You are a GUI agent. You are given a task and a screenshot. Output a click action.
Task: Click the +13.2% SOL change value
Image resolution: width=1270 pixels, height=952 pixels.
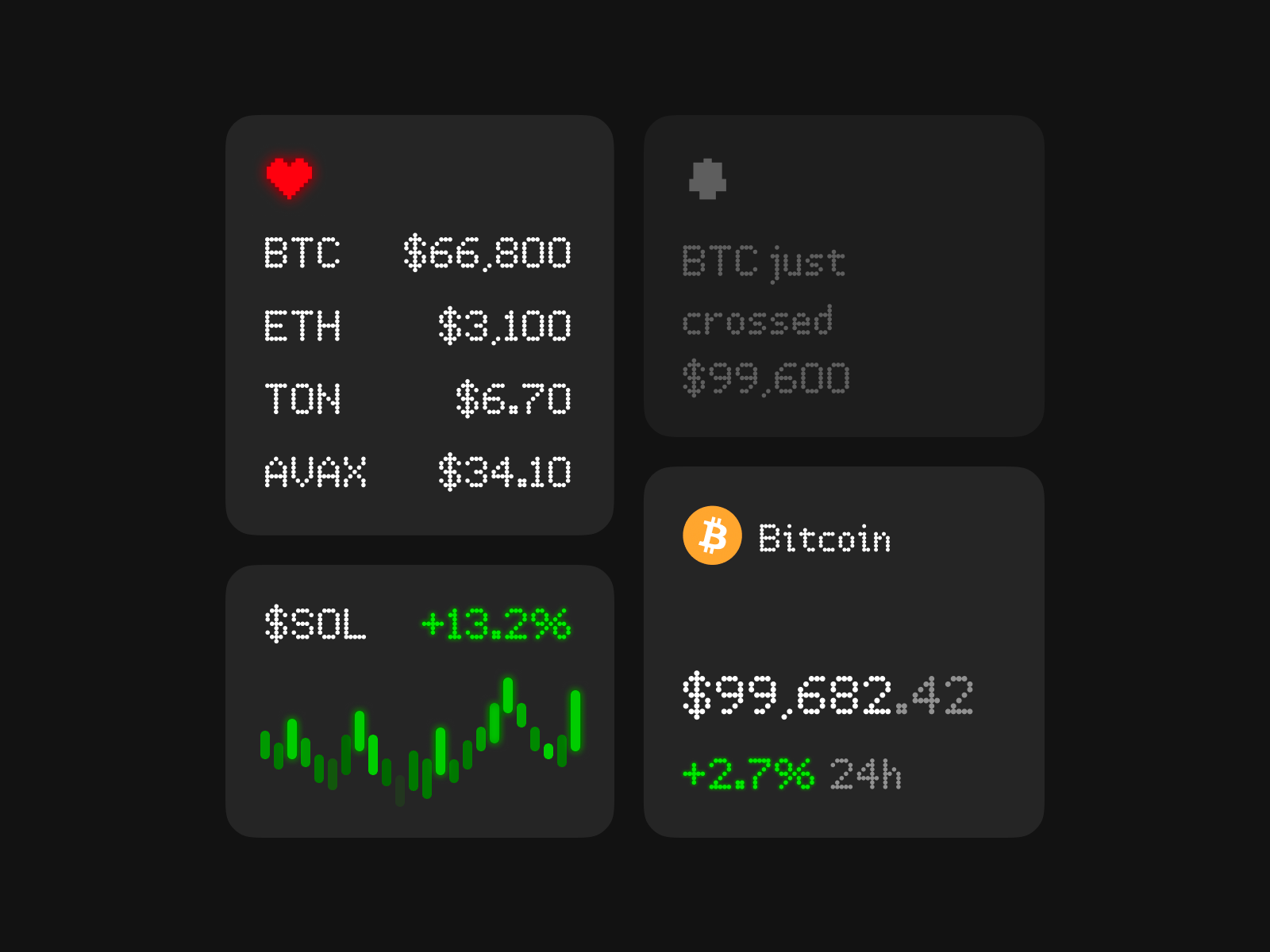click(x=495, y=624)
